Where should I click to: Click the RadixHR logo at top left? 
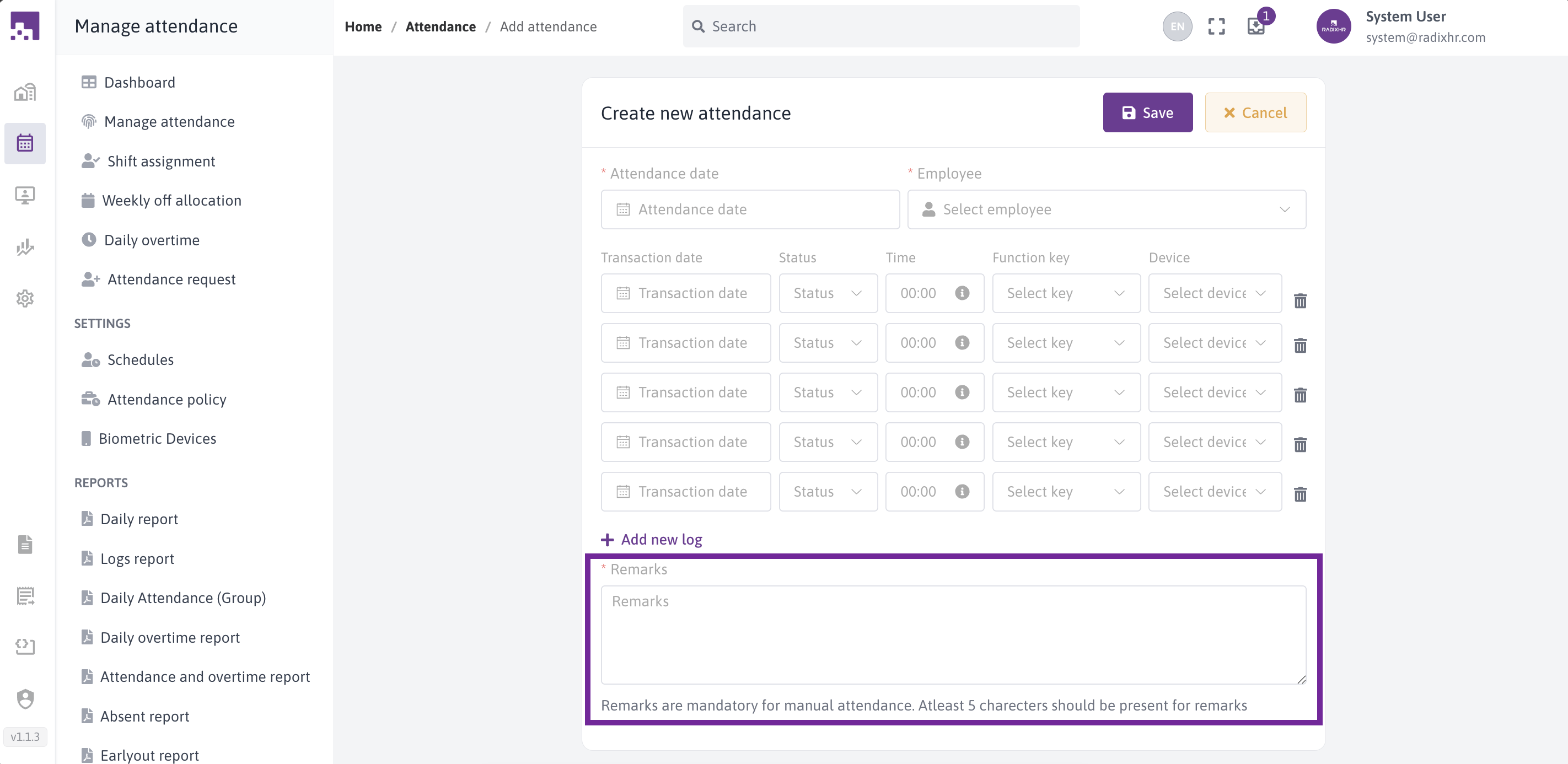coord(25,26)
